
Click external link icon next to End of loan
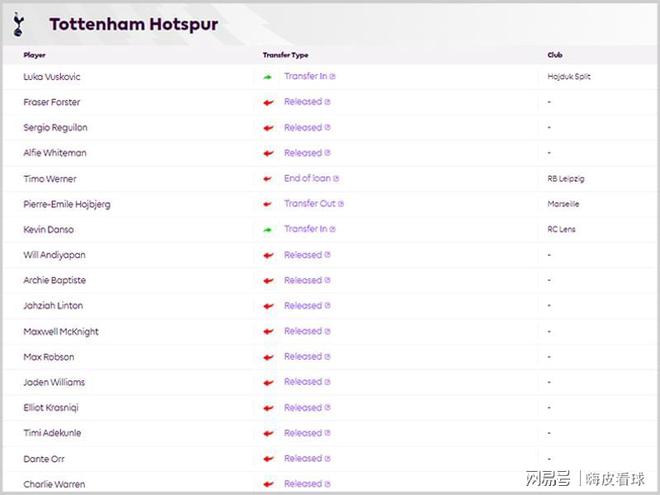point(336,179)
